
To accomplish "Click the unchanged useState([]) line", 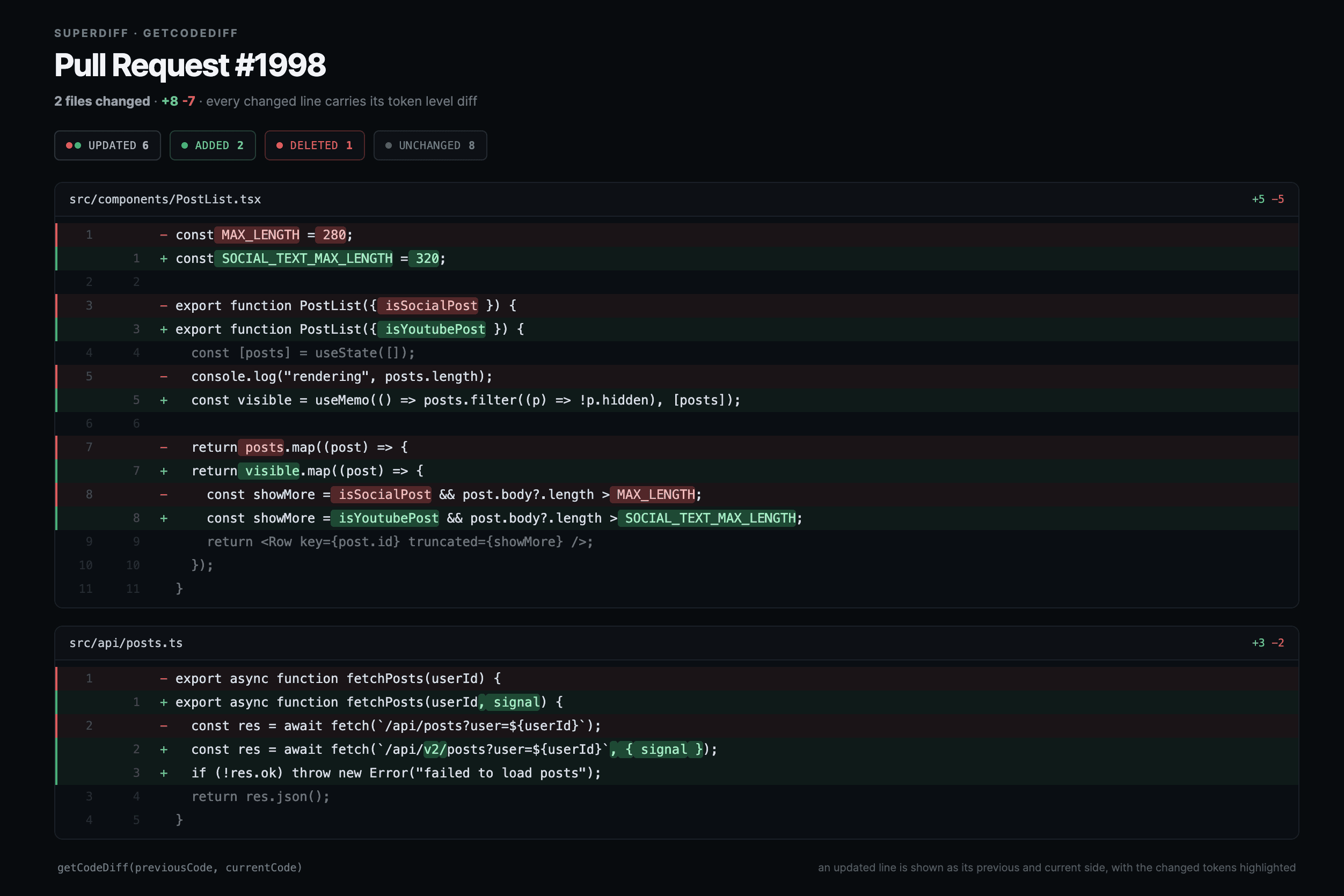I will (676, 353).
